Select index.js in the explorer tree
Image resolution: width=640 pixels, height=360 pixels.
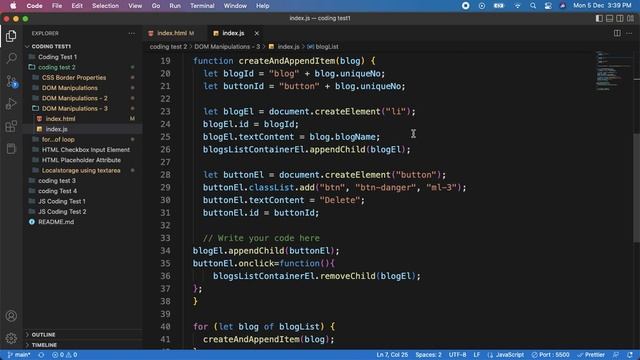(56, 129)
